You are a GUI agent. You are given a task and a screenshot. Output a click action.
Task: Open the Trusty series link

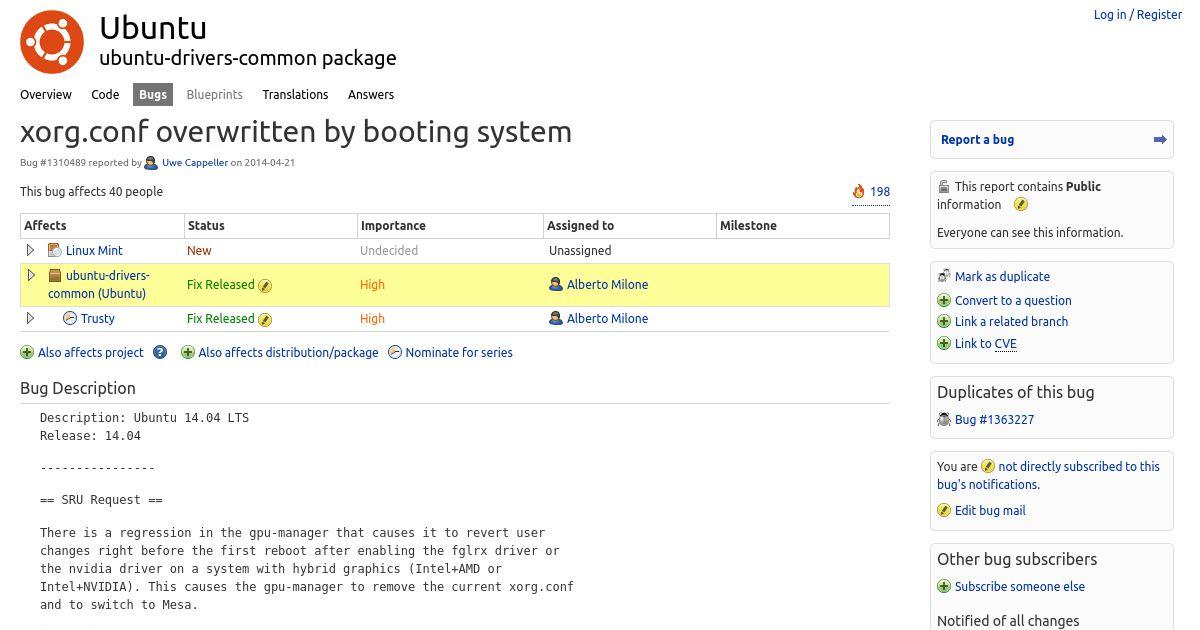coord(98,318)
